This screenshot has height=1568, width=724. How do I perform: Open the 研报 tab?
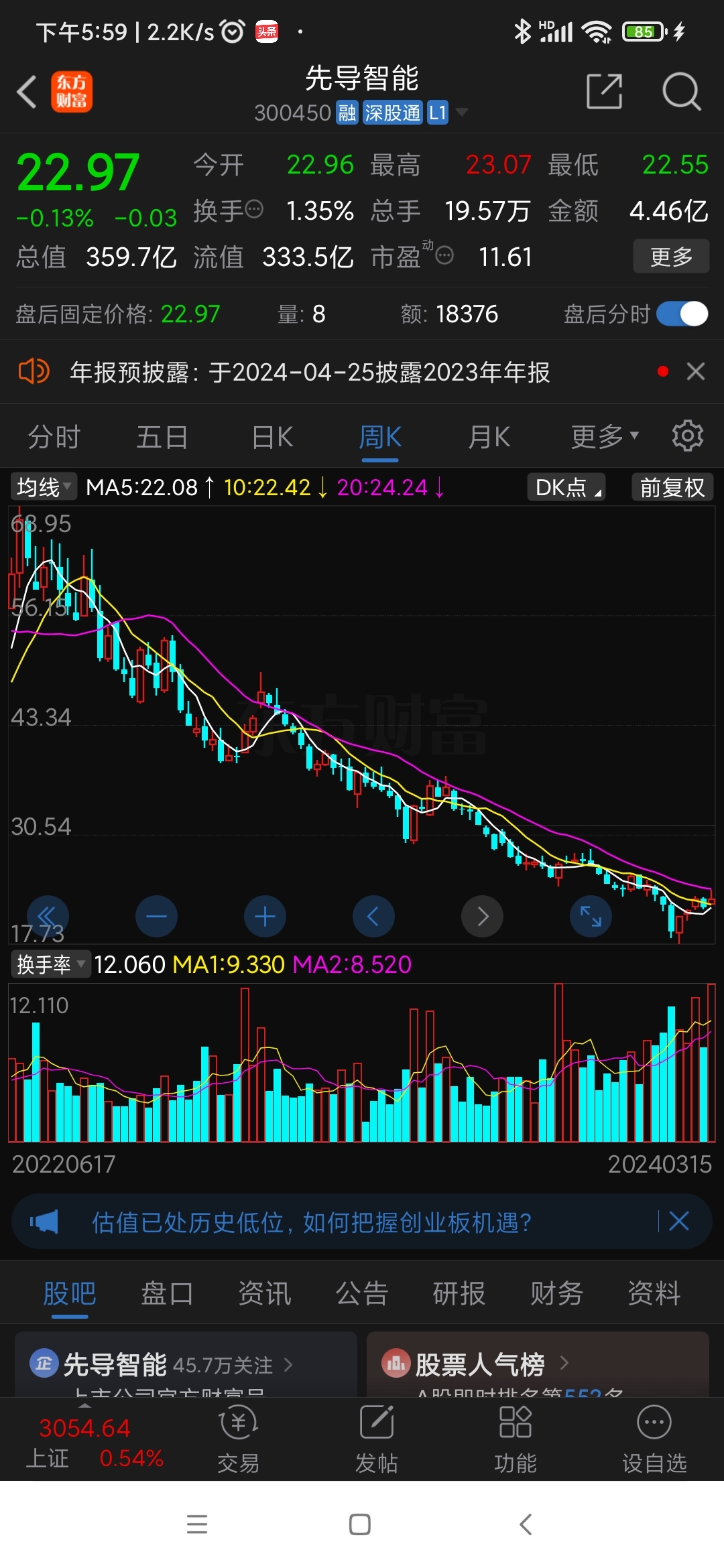coord(459,1293)
